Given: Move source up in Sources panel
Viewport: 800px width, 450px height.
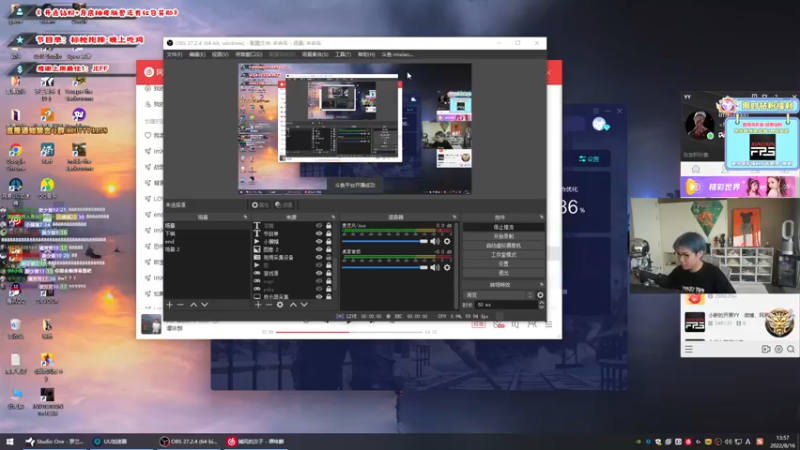Looking at the screenshot, I should [293, 305].
